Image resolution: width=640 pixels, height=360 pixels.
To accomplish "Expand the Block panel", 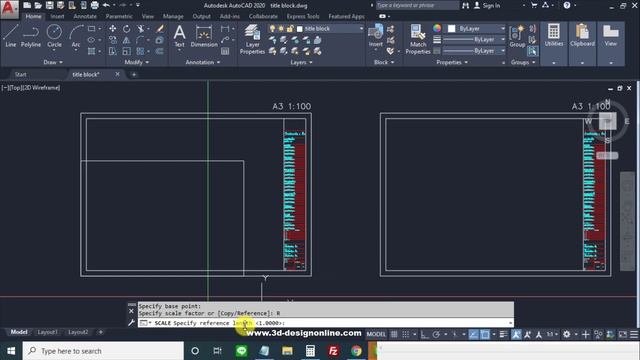I will 384,62.
